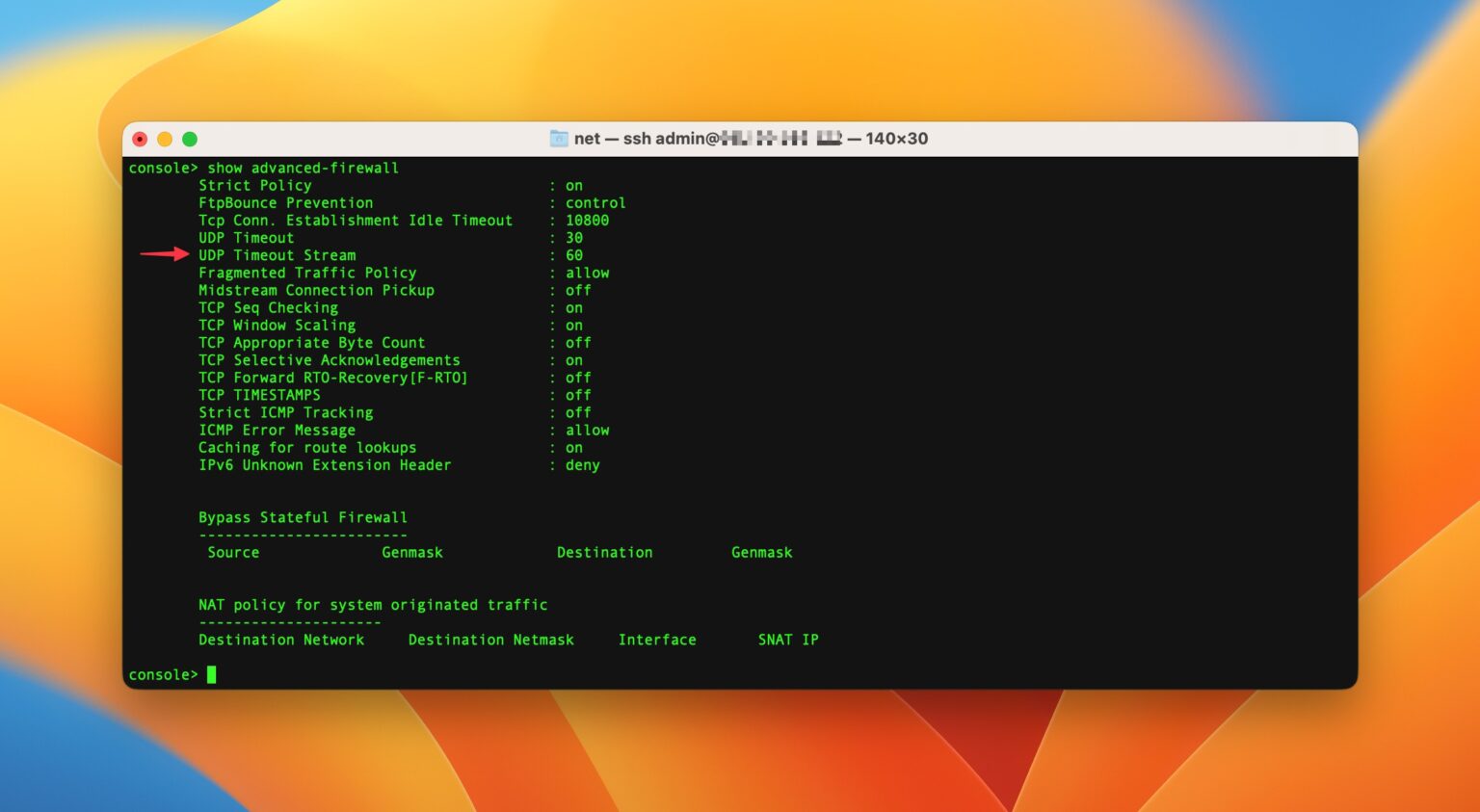
Task: Click the IPv6 Unknown Extension Header deny value
Action: (583, 465)
